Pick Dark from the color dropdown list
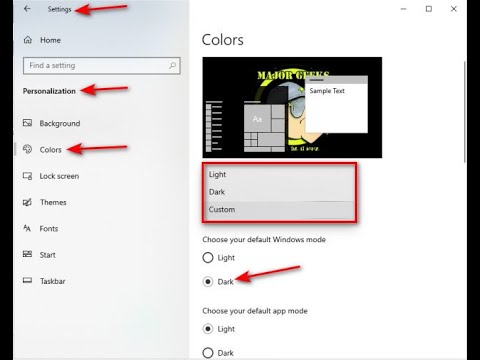This screenshot has width=480, height=360. (x=279, y=192)
